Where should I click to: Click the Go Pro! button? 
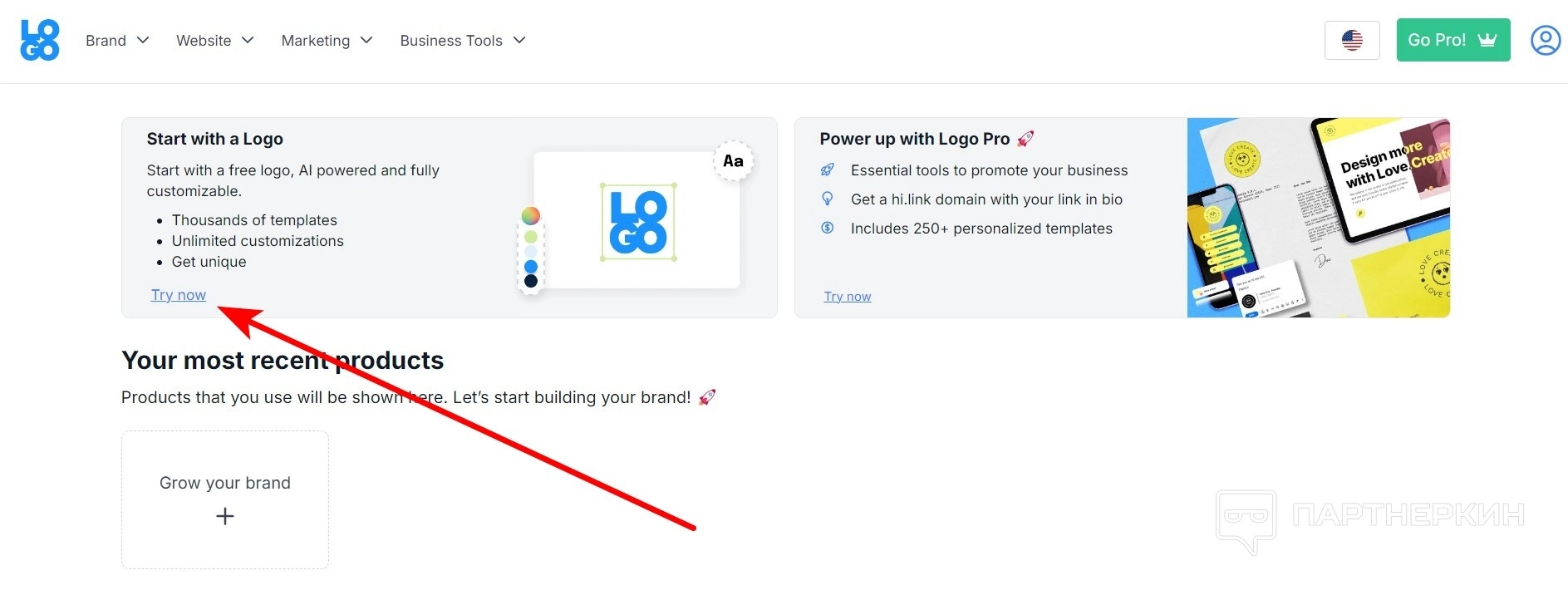[x=1453, y=40]
